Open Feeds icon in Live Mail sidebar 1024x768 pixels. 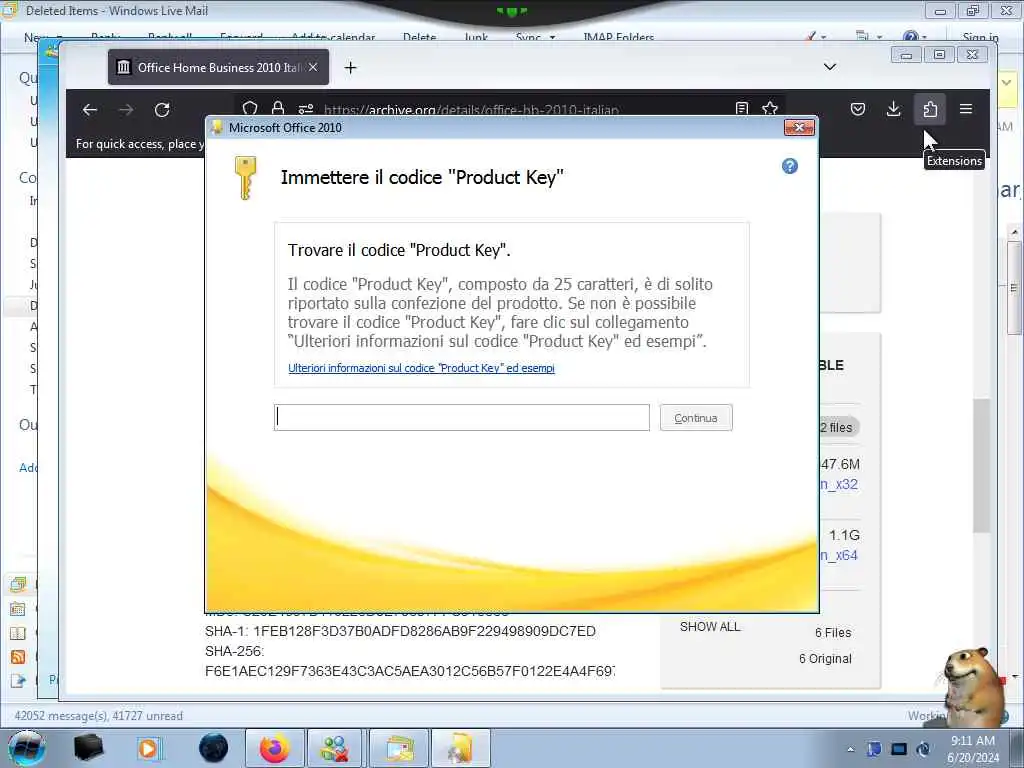18,657
